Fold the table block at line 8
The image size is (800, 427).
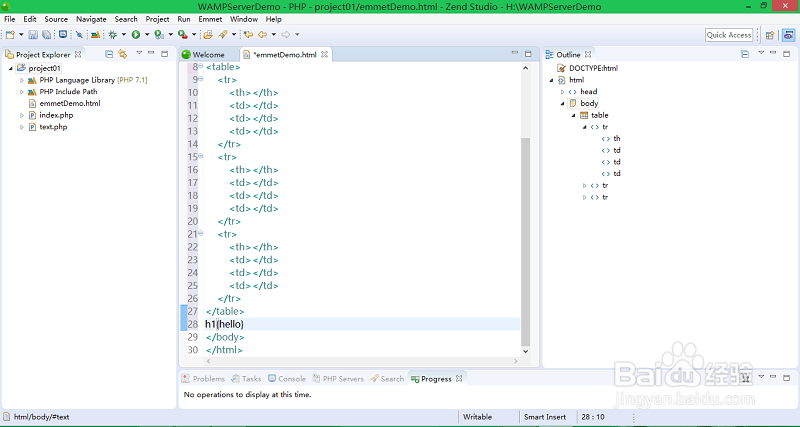tap(201, 66)
